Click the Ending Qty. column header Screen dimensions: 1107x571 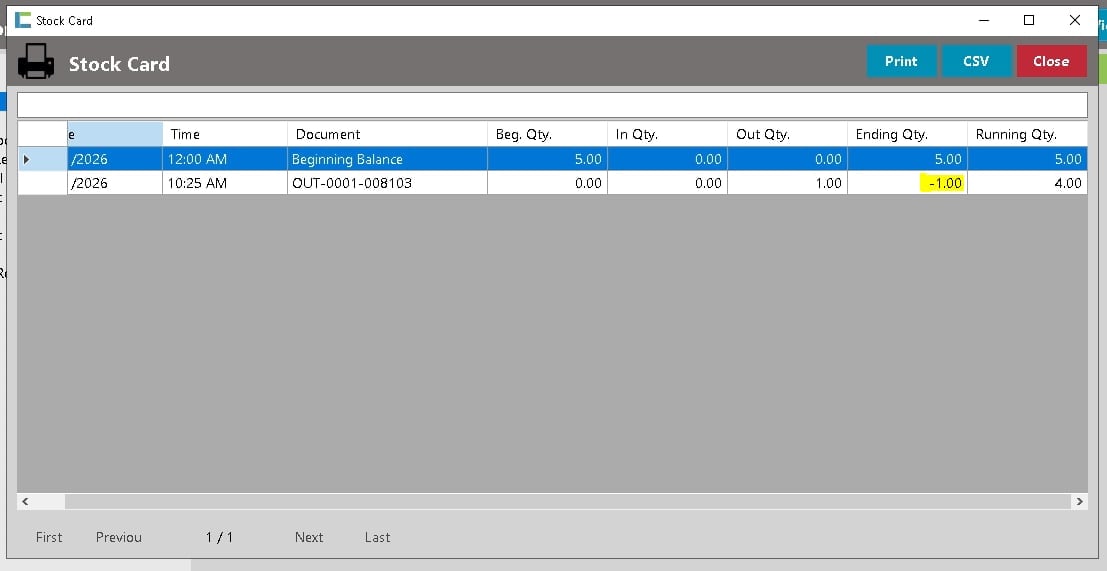pos(907,134)
